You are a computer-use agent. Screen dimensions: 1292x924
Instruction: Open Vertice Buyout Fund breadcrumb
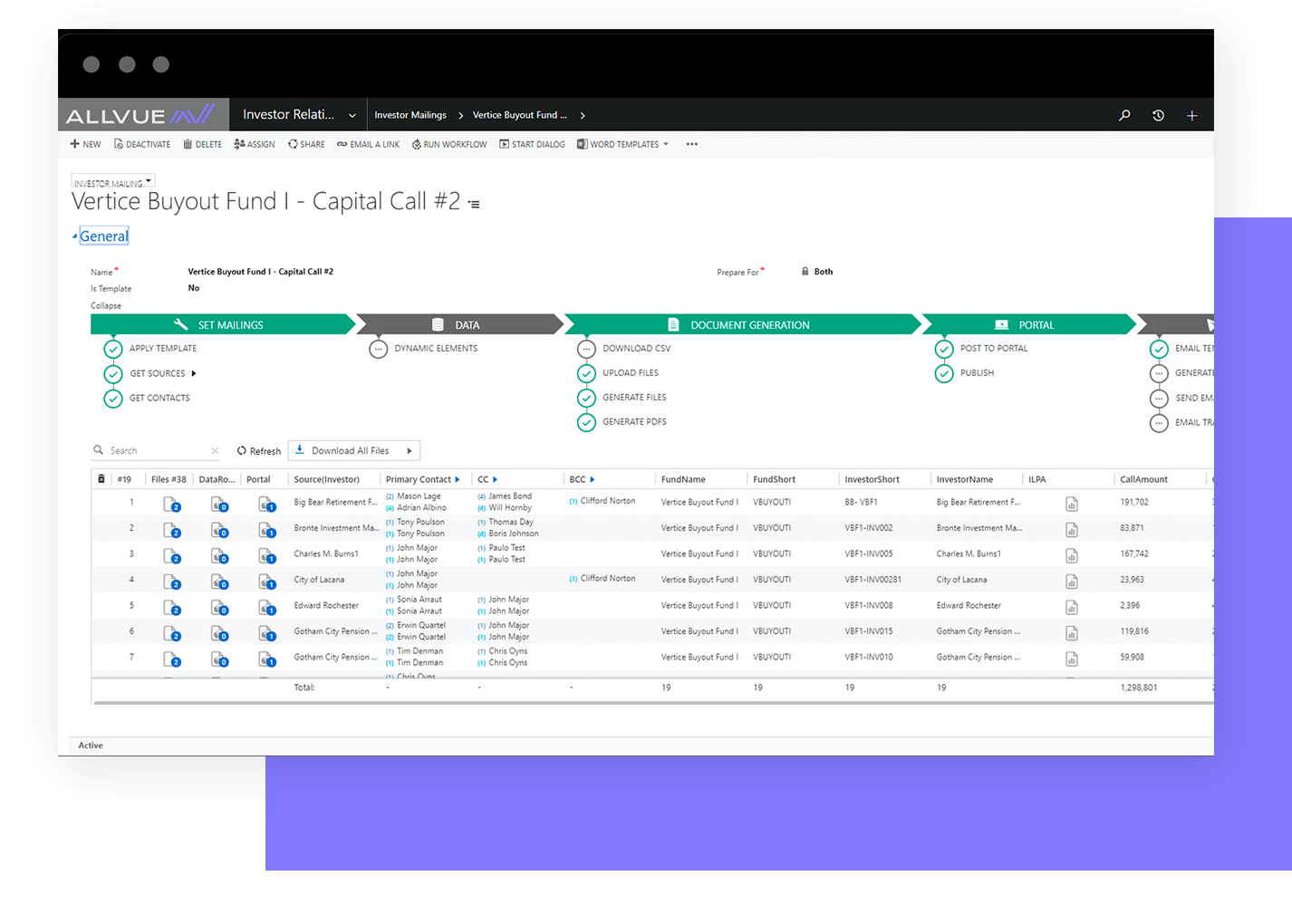(x=520, y=115)
